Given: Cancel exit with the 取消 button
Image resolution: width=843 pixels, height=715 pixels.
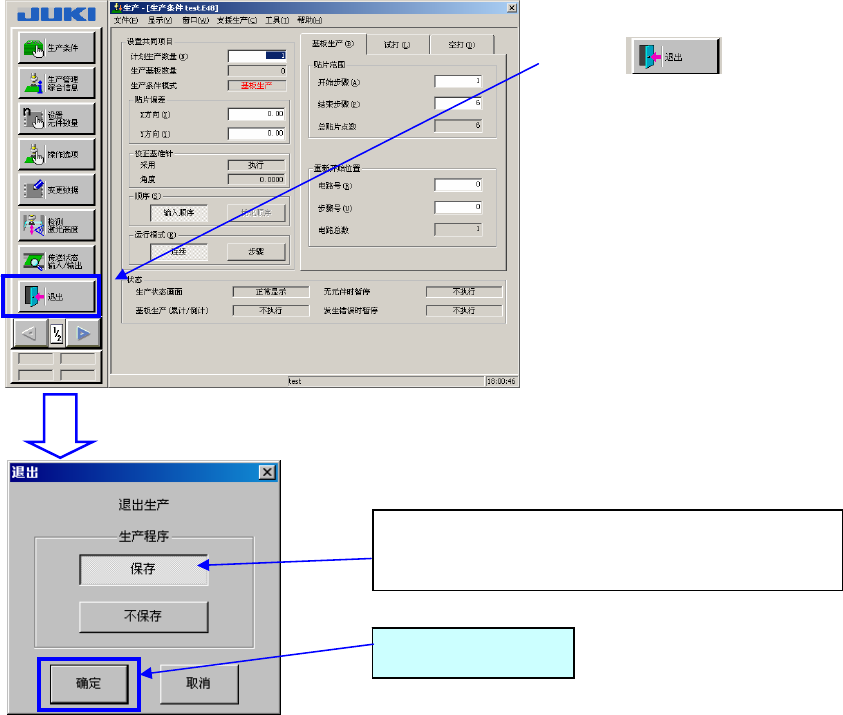Looking at the screenshot, I should click(199, 684).
